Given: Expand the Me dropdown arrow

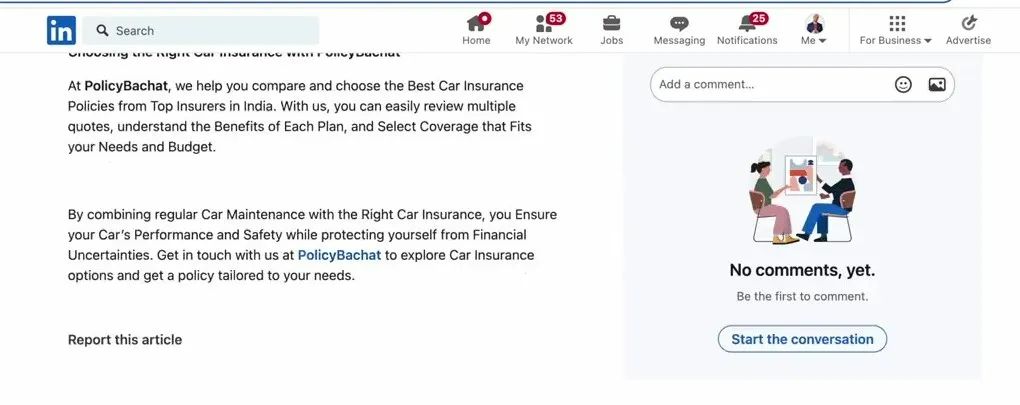Looking at the screenshot, I should click(822, 41).
